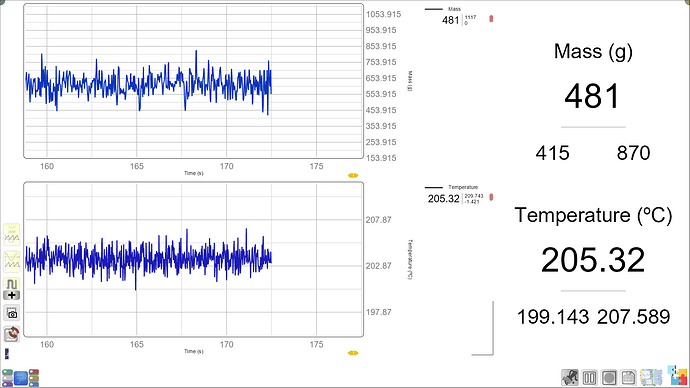Click the 1053.915 label on the Mass axis
This screenshot has width=690, height=388.
(x=383, y=15)
